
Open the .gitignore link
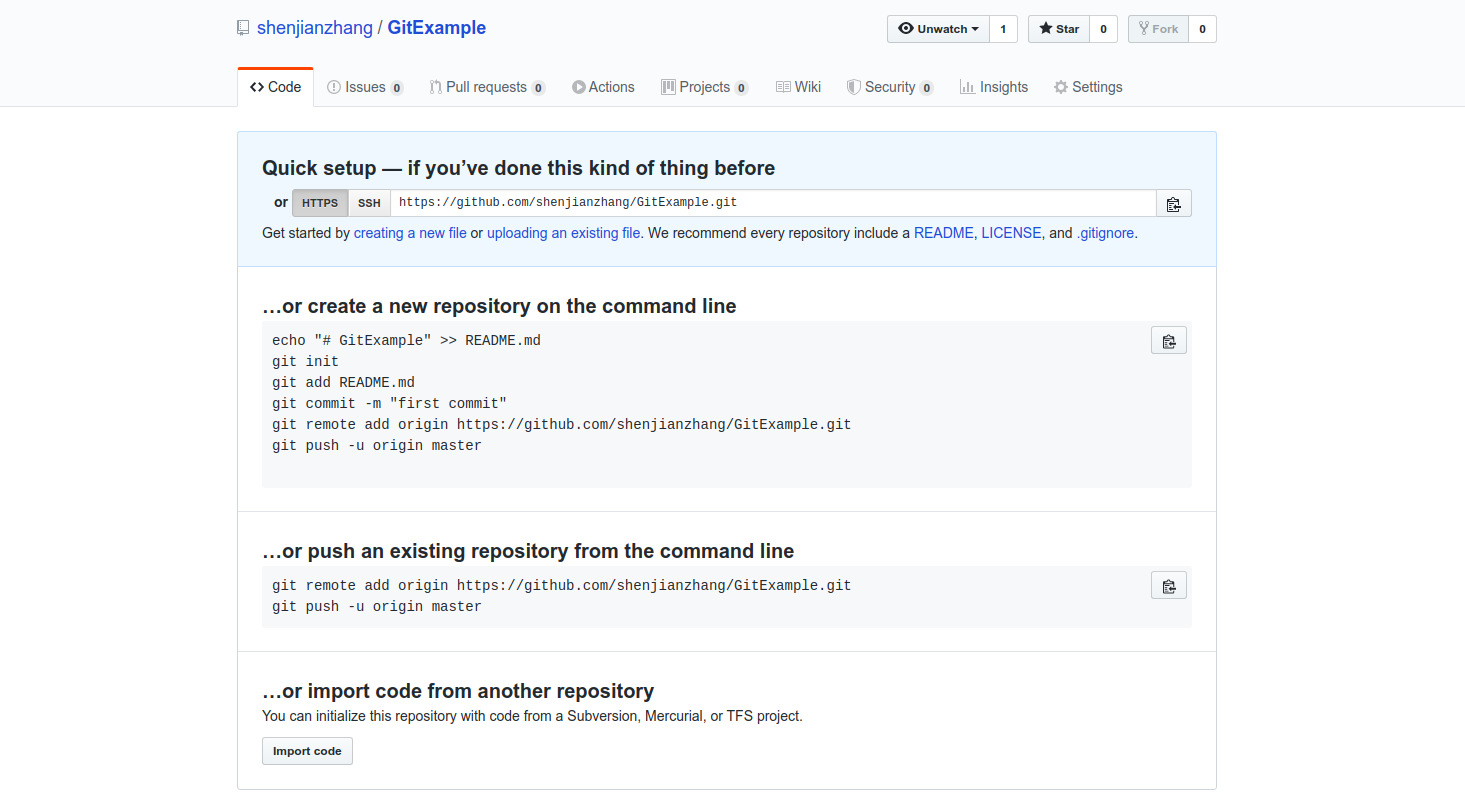(x=1106, y=233)
